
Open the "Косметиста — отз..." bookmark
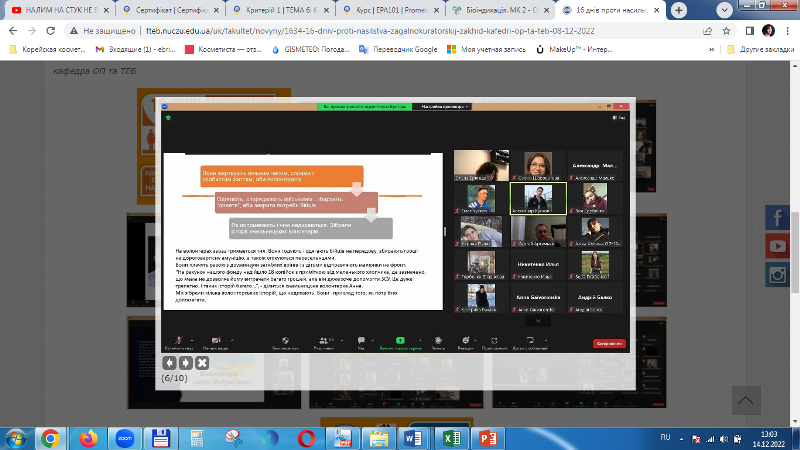223,49
